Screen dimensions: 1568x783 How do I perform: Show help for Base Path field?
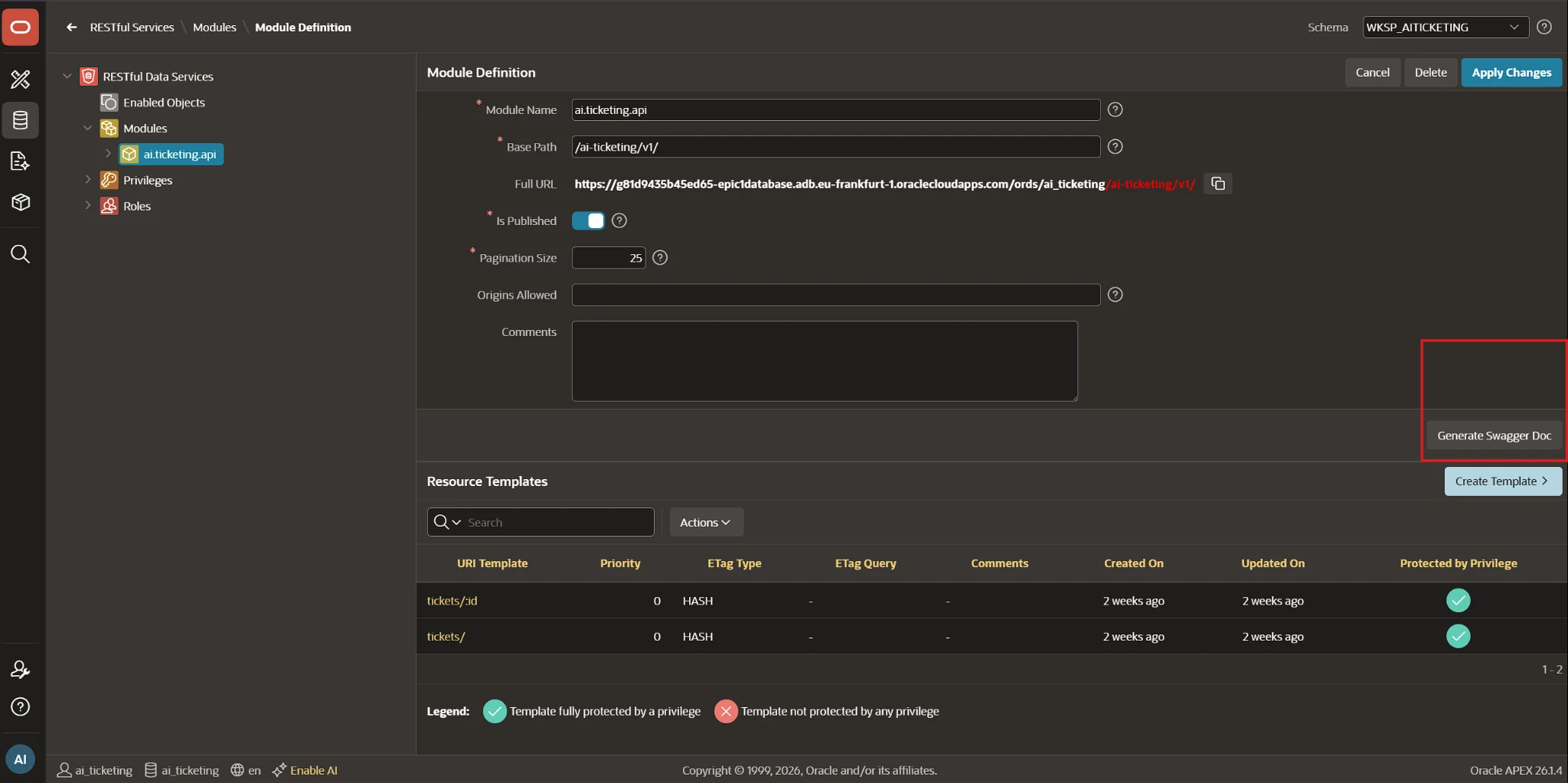coord(1116,146)
